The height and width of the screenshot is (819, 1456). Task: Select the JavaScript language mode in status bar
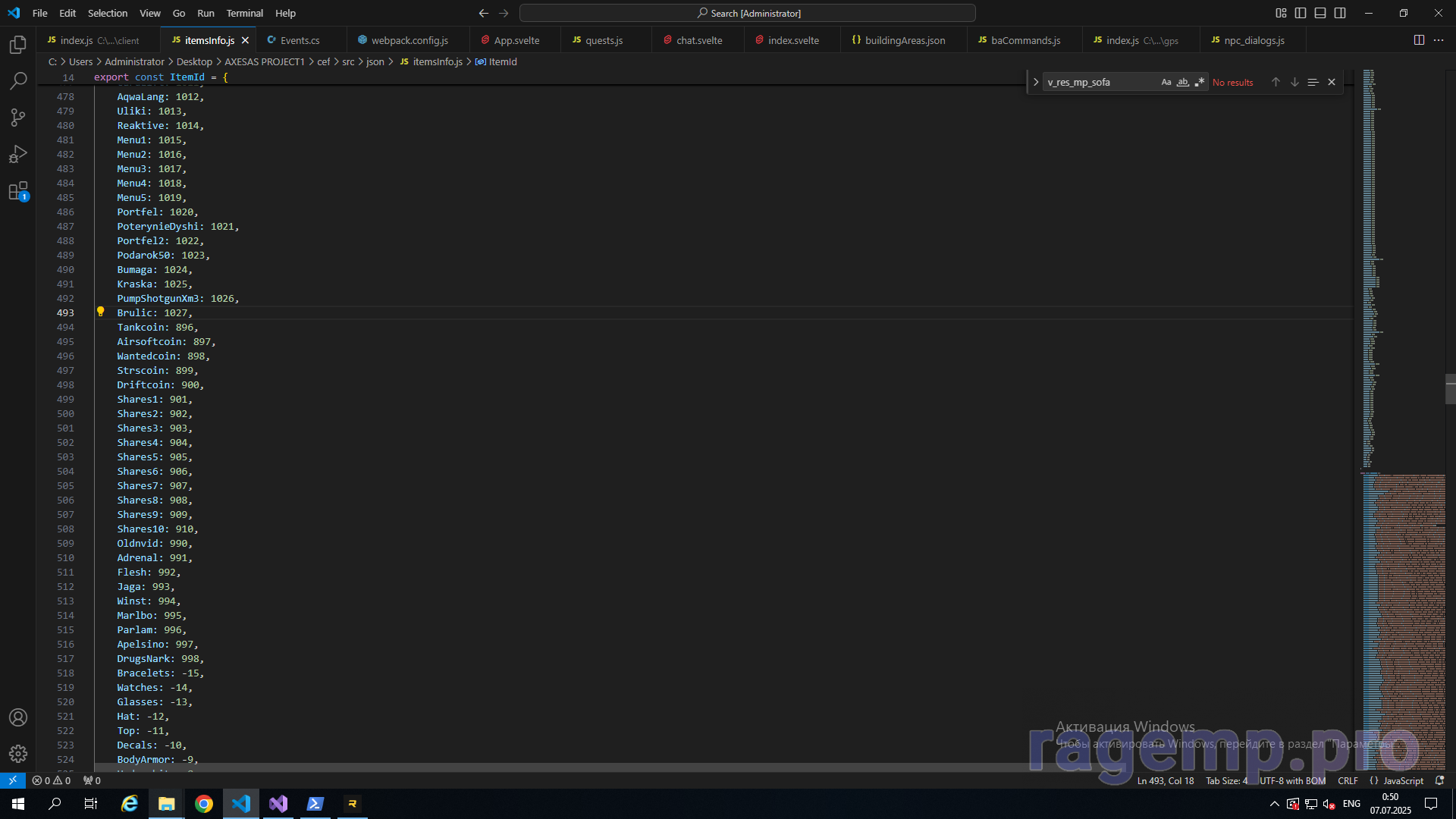(x=1402, y=780)
